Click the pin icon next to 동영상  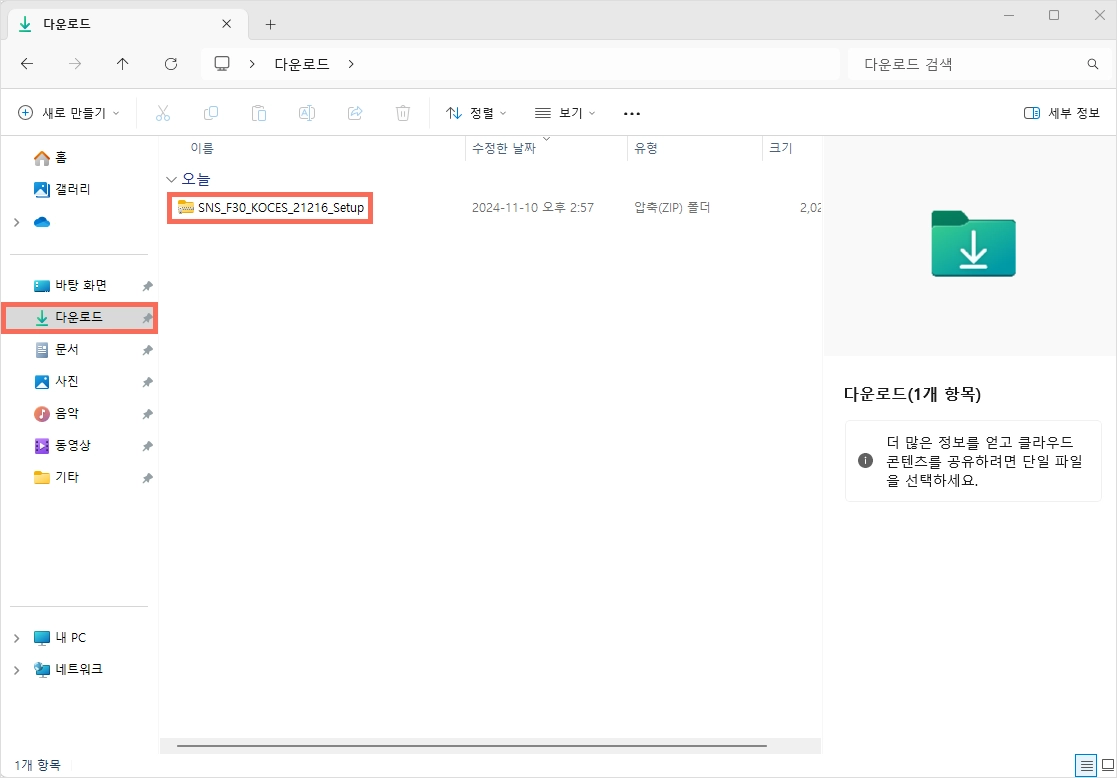(x=147, y=445)
